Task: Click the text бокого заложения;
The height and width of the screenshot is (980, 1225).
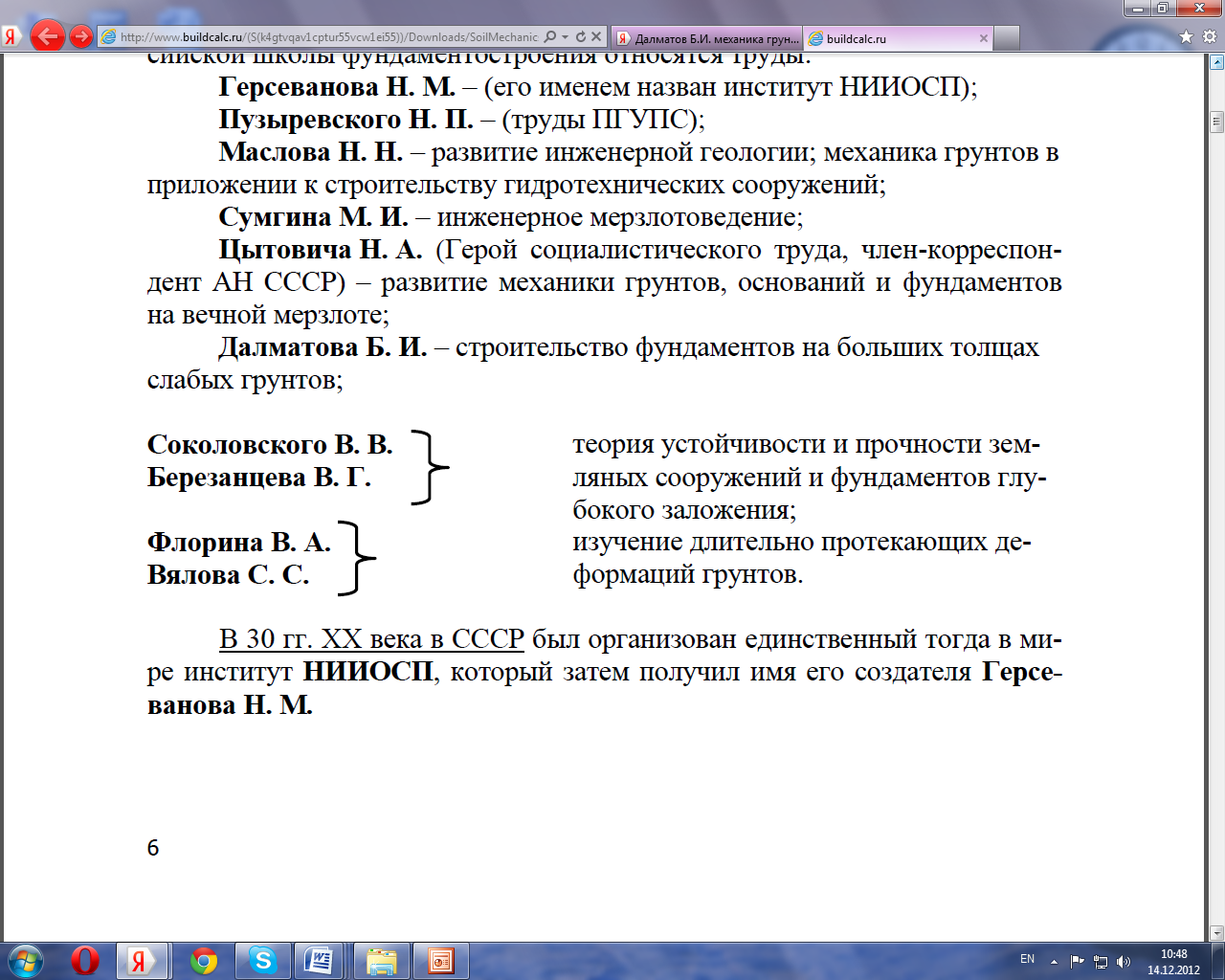Action: click(x=684, y=510)
